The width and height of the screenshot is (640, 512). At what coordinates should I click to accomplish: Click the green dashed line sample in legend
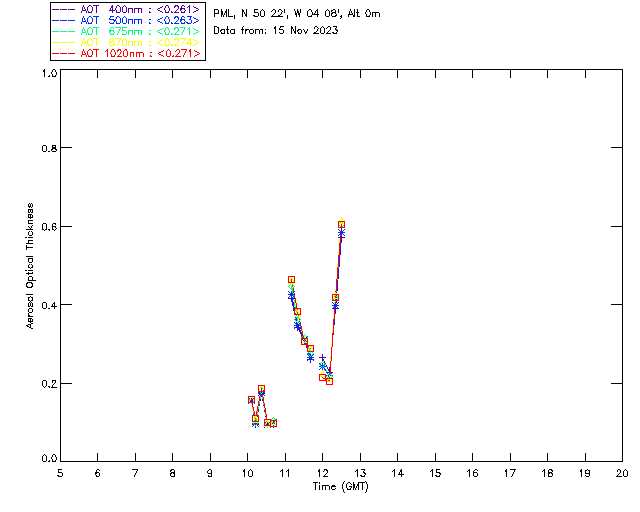(x=64, y=31)
